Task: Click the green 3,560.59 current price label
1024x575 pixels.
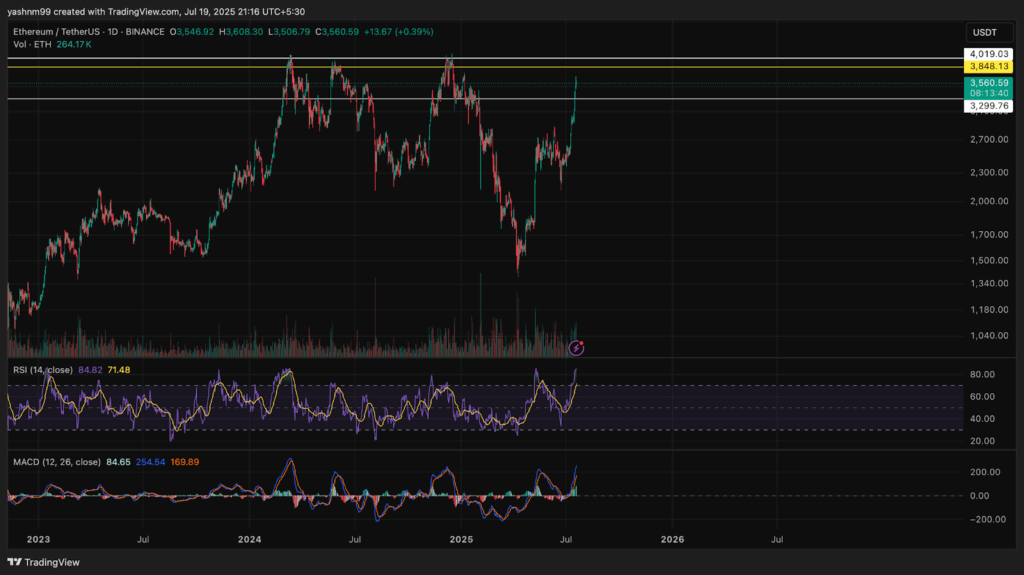Action: coord(989,88)
